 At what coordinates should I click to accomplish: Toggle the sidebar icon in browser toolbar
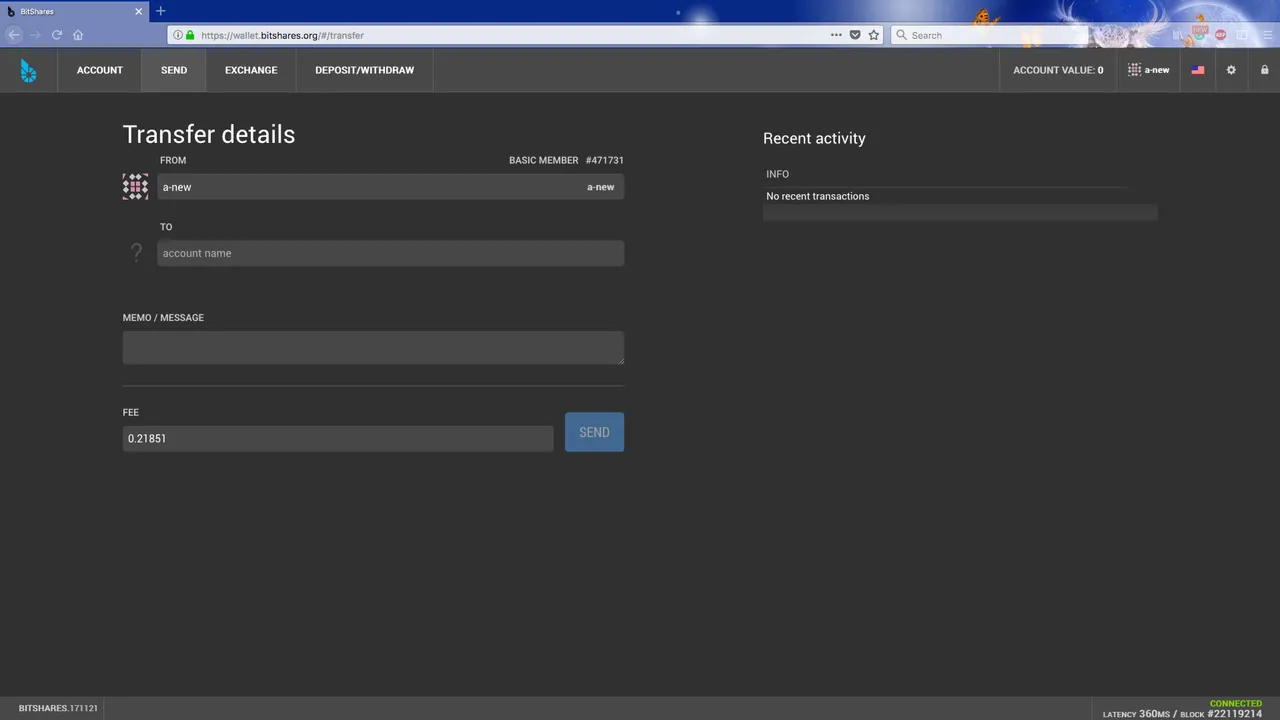click(x=1242, y=35)
